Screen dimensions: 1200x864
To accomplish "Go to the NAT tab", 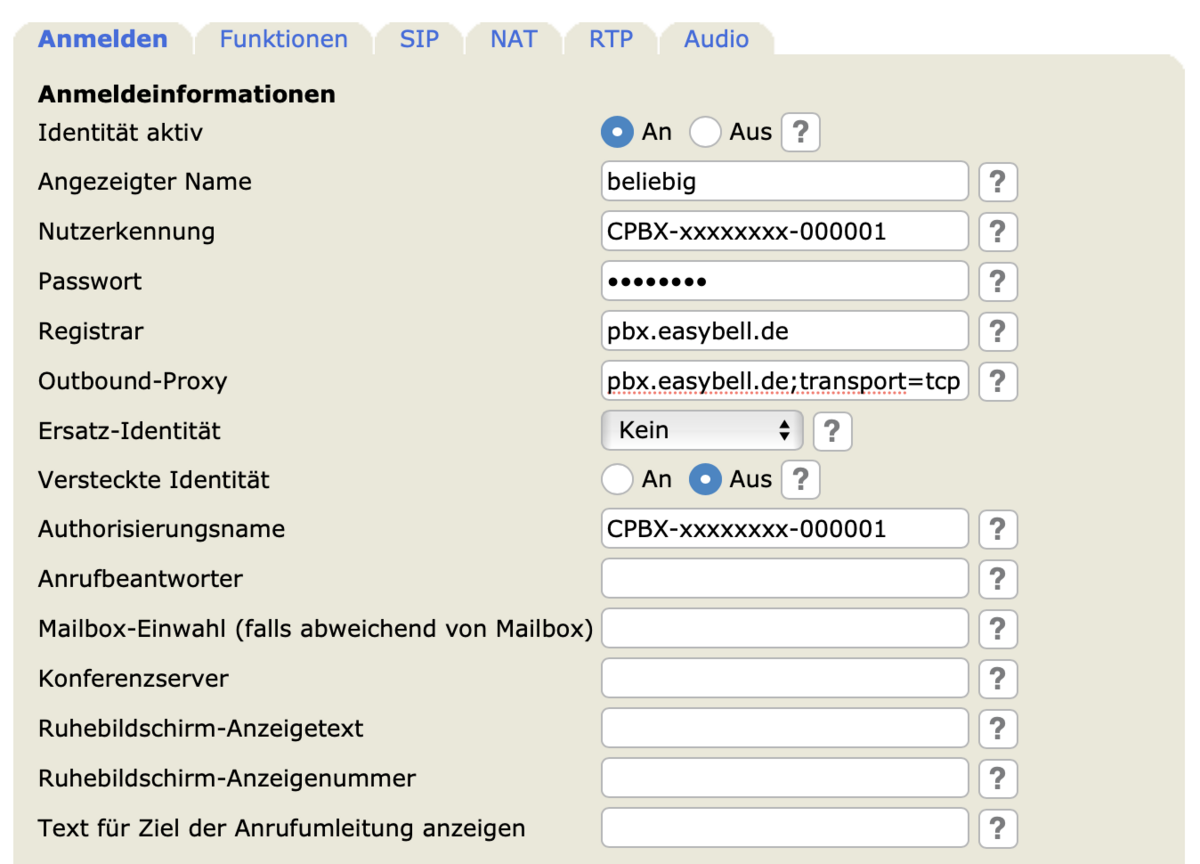I will click(513, 40).
